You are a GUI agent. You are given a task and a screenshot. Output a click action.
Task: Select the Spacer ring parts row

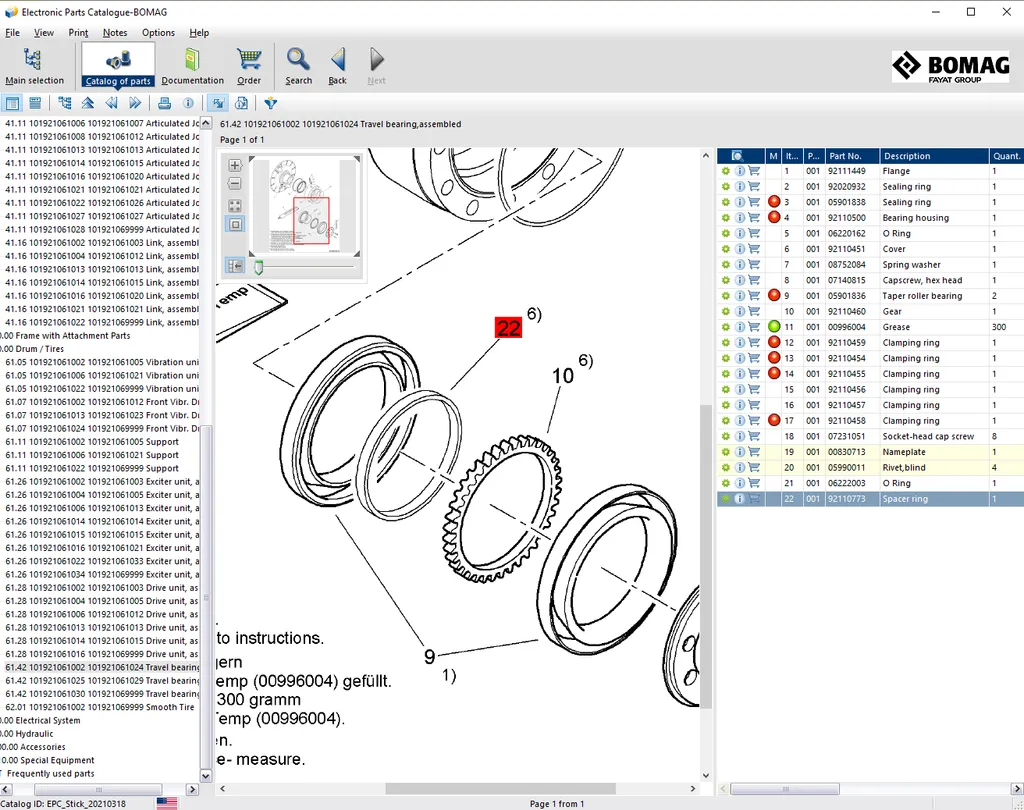point(871,498)
